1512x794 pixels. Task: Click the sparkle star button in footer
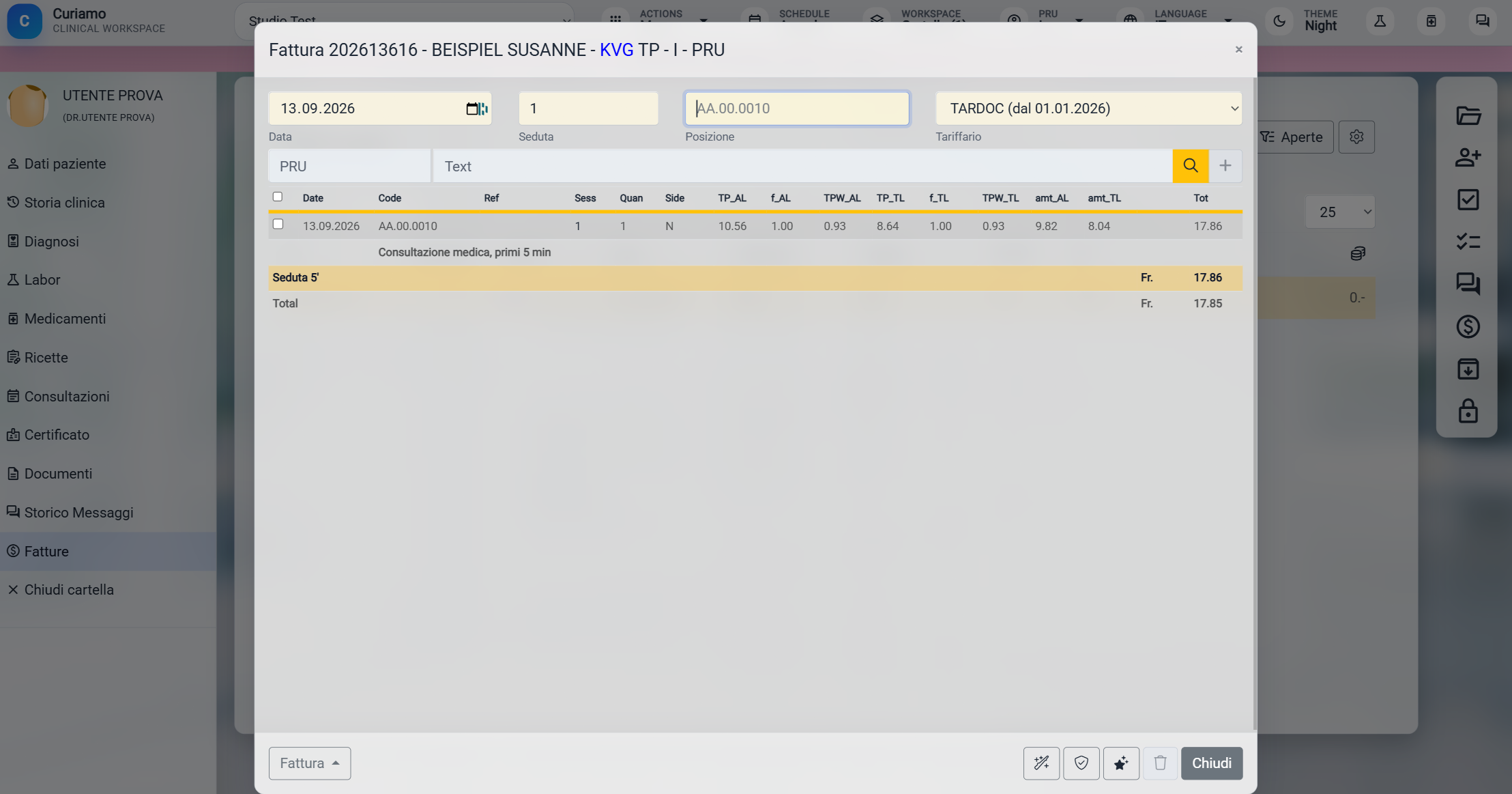(x=1121, y=763)
